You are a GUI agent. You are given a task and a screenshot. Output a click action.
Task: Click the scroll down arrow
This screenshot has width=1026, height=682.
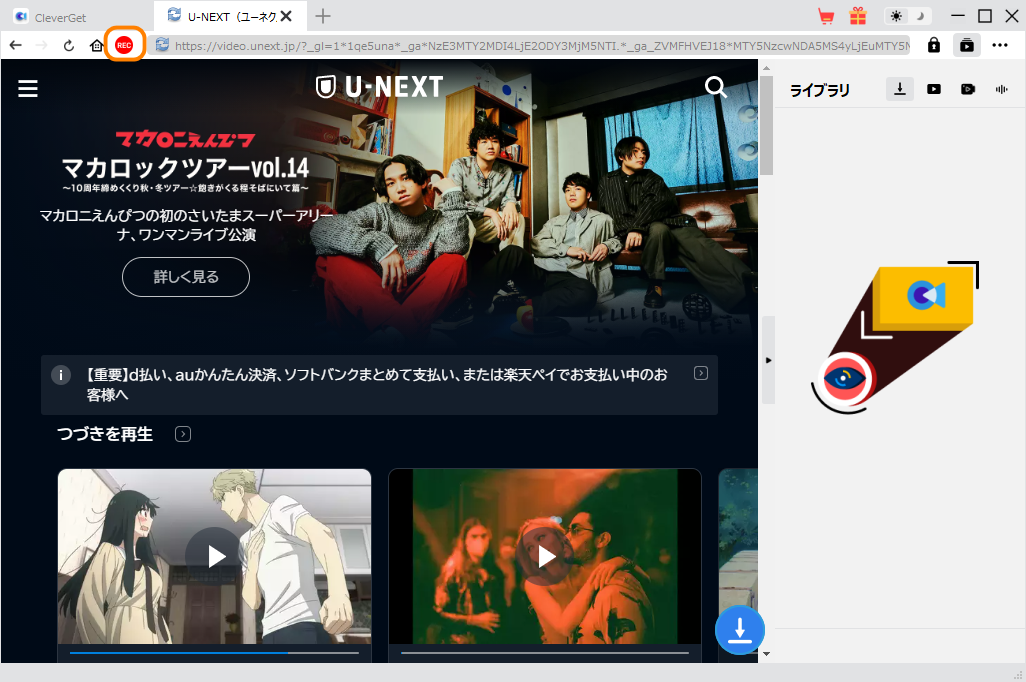coord(766,653)
